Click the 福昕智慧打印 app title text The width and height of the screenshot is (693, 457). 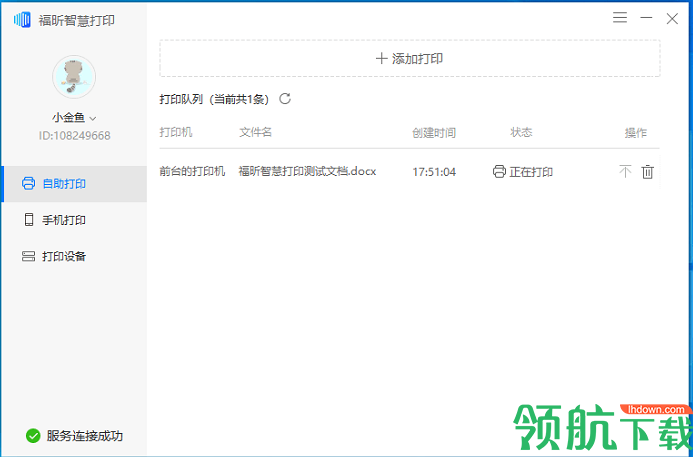pos(77,20)
